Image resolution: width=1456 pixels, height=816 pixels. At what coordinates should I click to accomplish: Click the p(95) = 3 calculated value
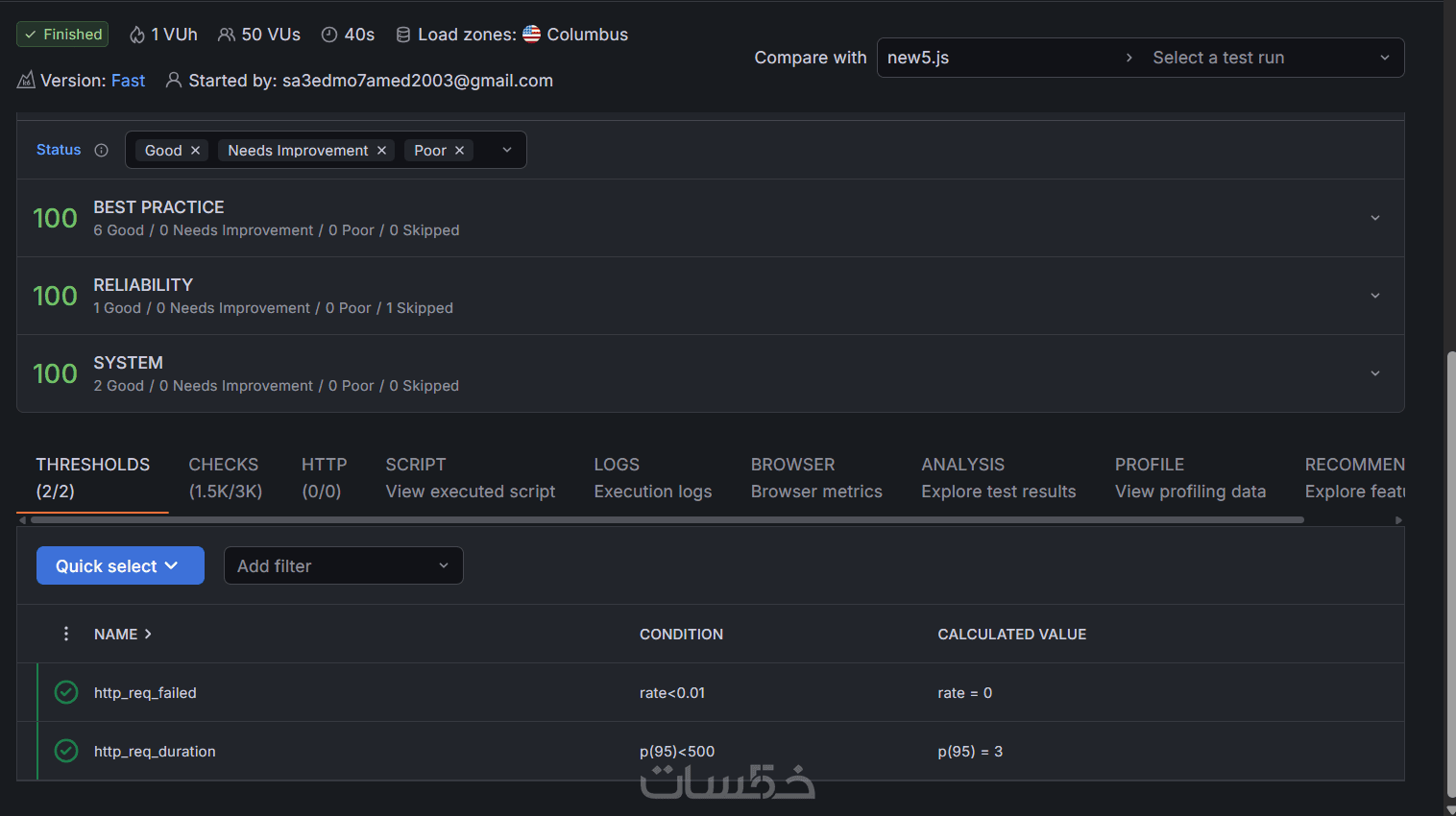pyautogui.click(x=970, y=752)
